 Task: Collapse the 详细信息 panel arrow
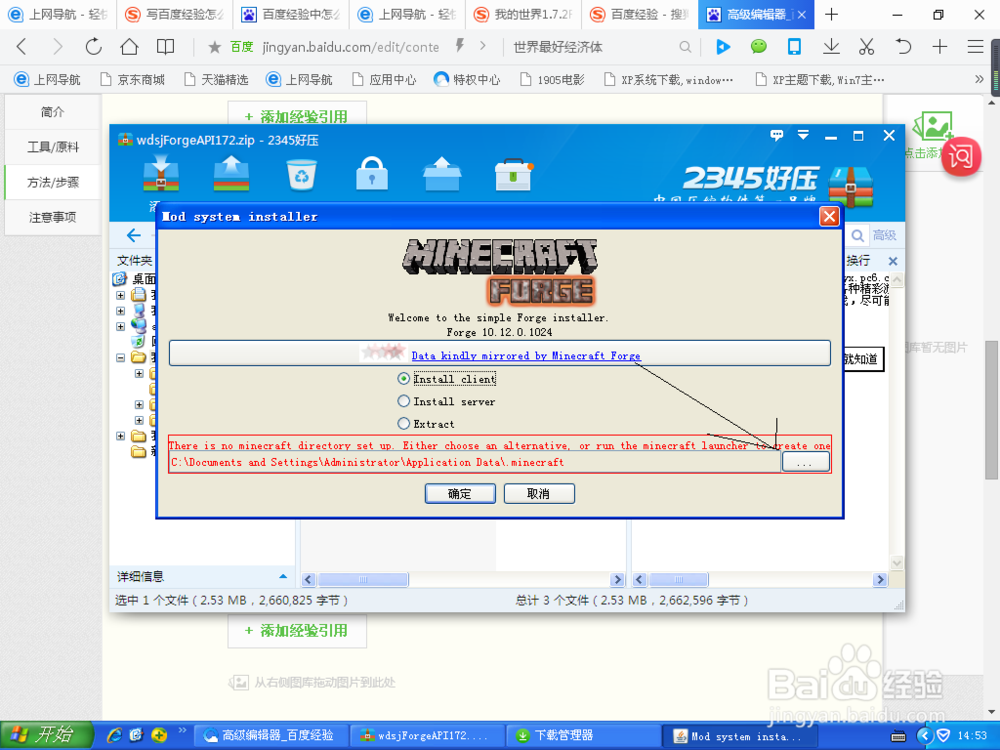click(x=283, y=577)
